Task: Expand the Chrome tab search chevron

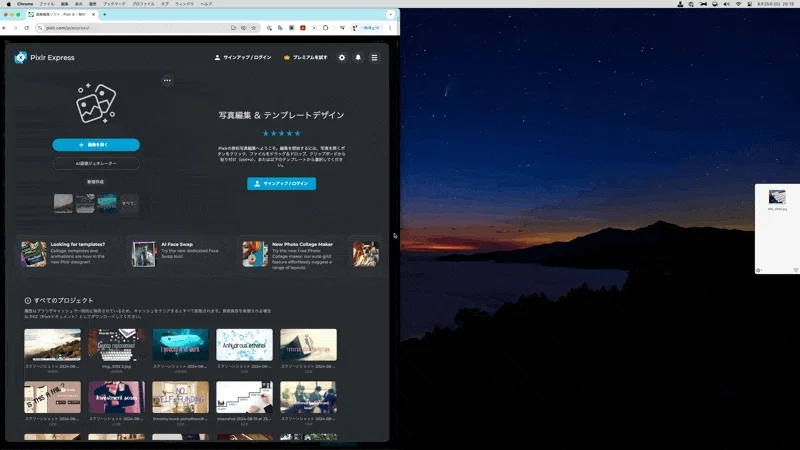Action: click(x=390, y=15)
